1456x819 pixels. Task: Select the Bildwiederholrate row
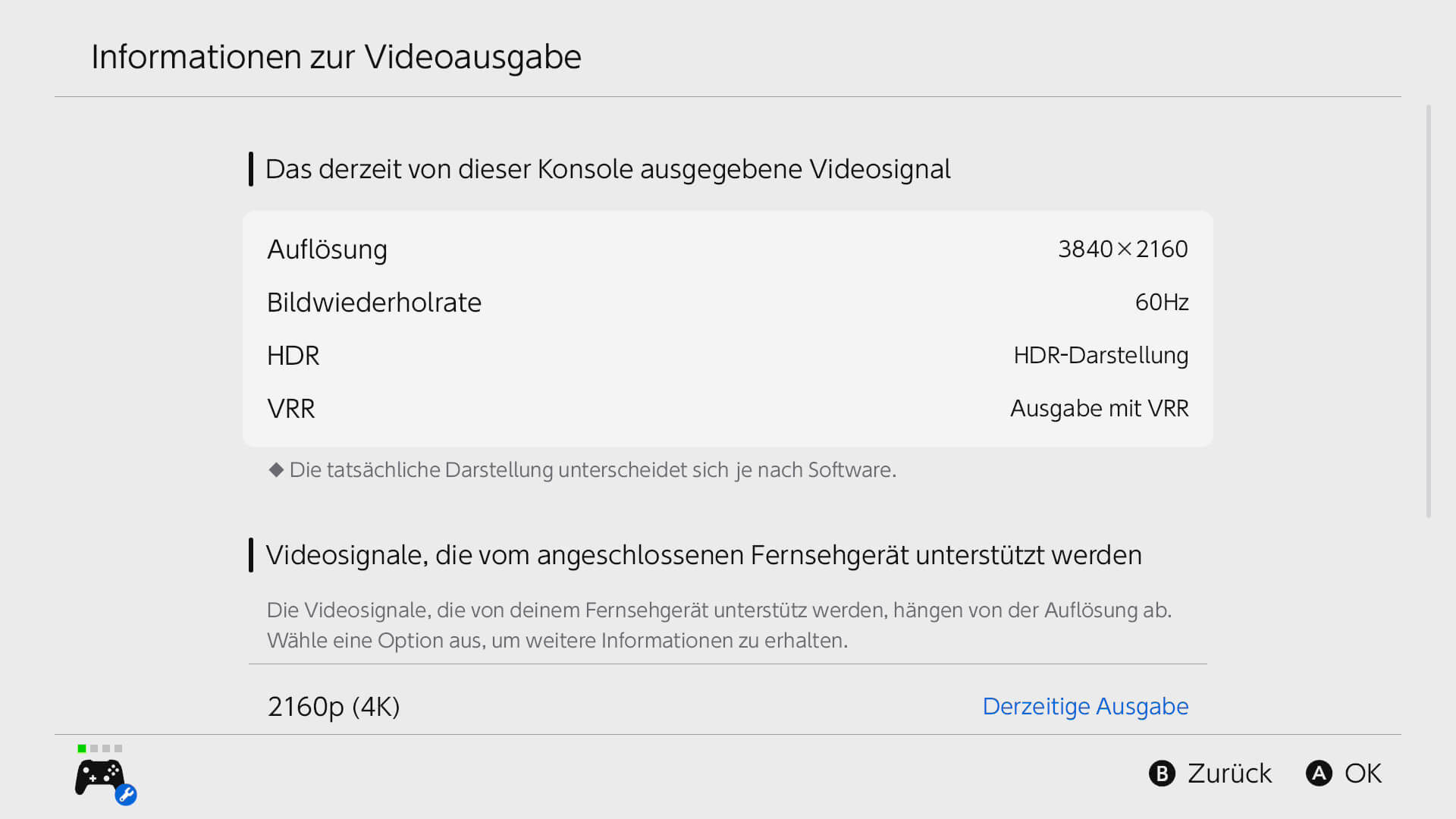coord(728,302)
